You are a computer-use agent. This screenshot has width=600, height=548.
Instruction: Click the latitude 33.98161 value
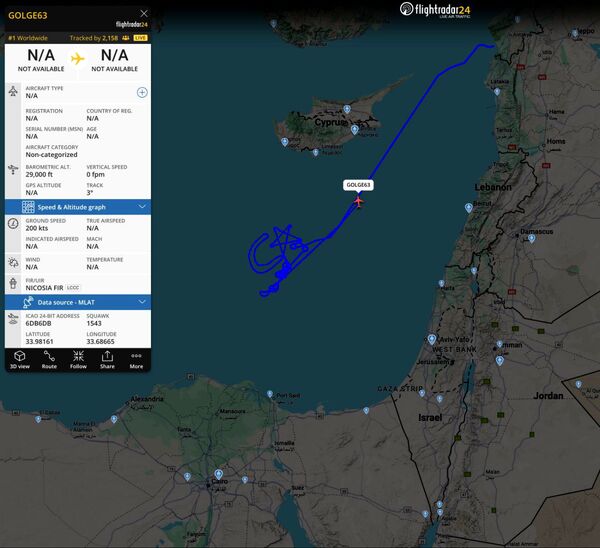39,341
